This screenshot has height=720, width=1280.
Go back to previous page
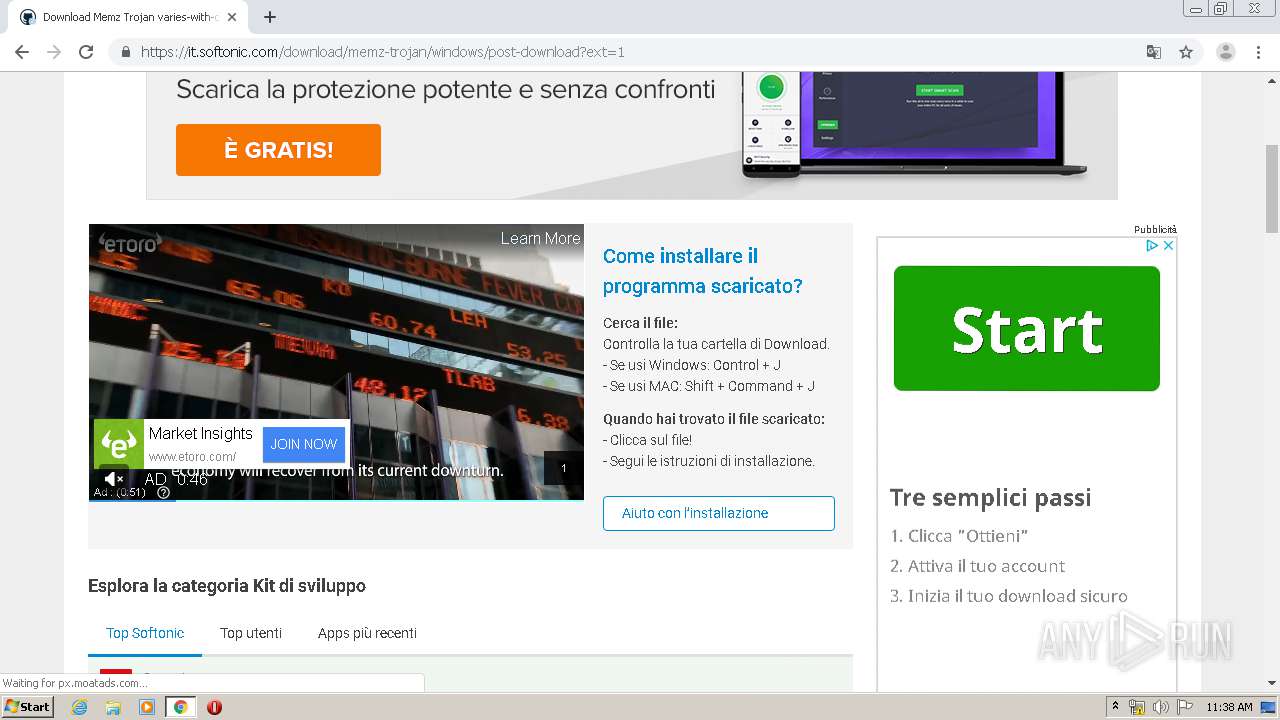[x=22, y=52]
